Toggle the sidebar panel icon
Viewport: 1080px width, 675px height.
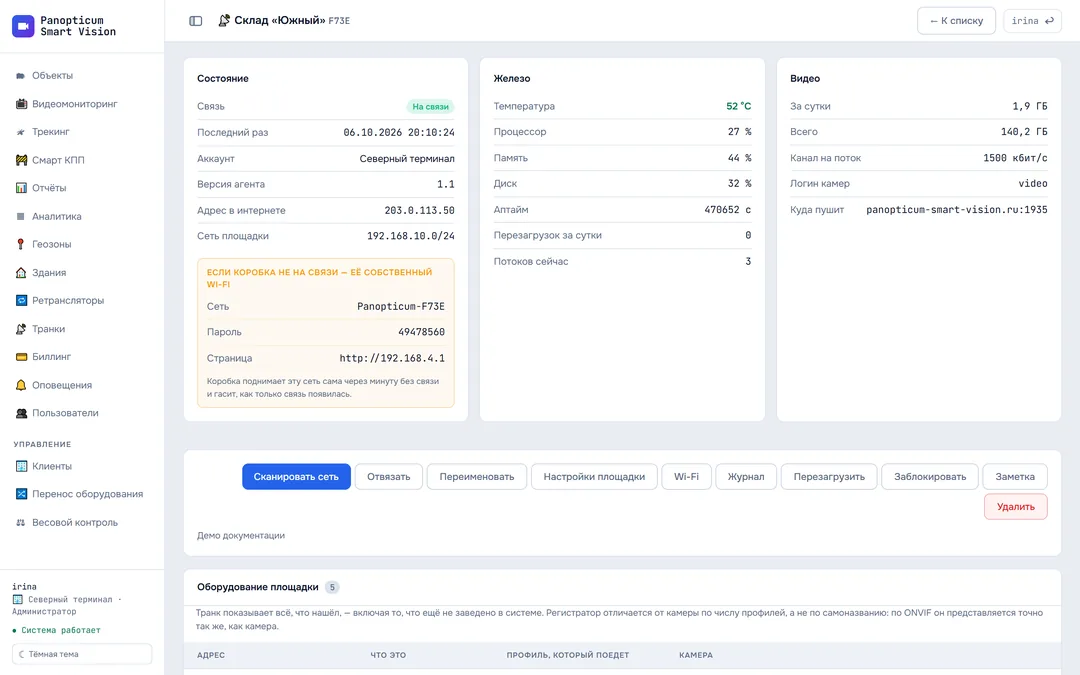196,21
